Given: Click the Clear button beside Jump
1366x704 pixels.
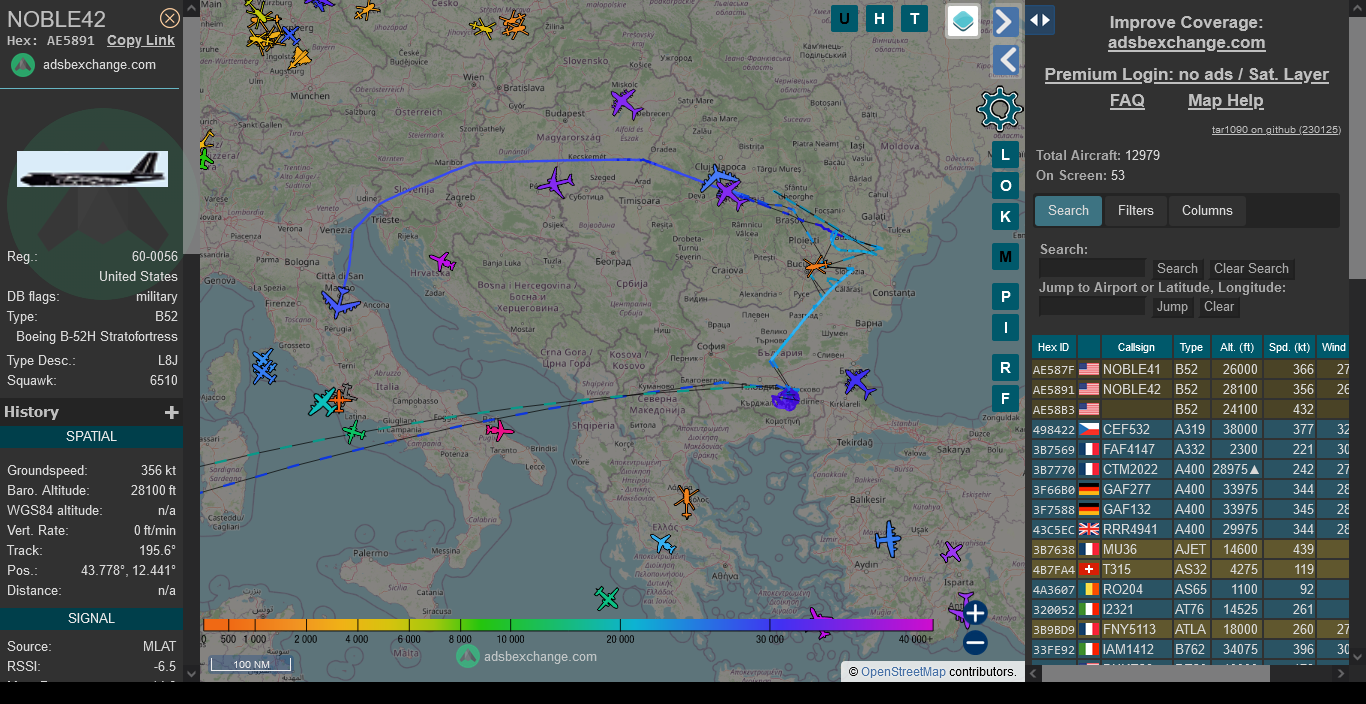Looking at the screenshot, I should point(1218,307).
